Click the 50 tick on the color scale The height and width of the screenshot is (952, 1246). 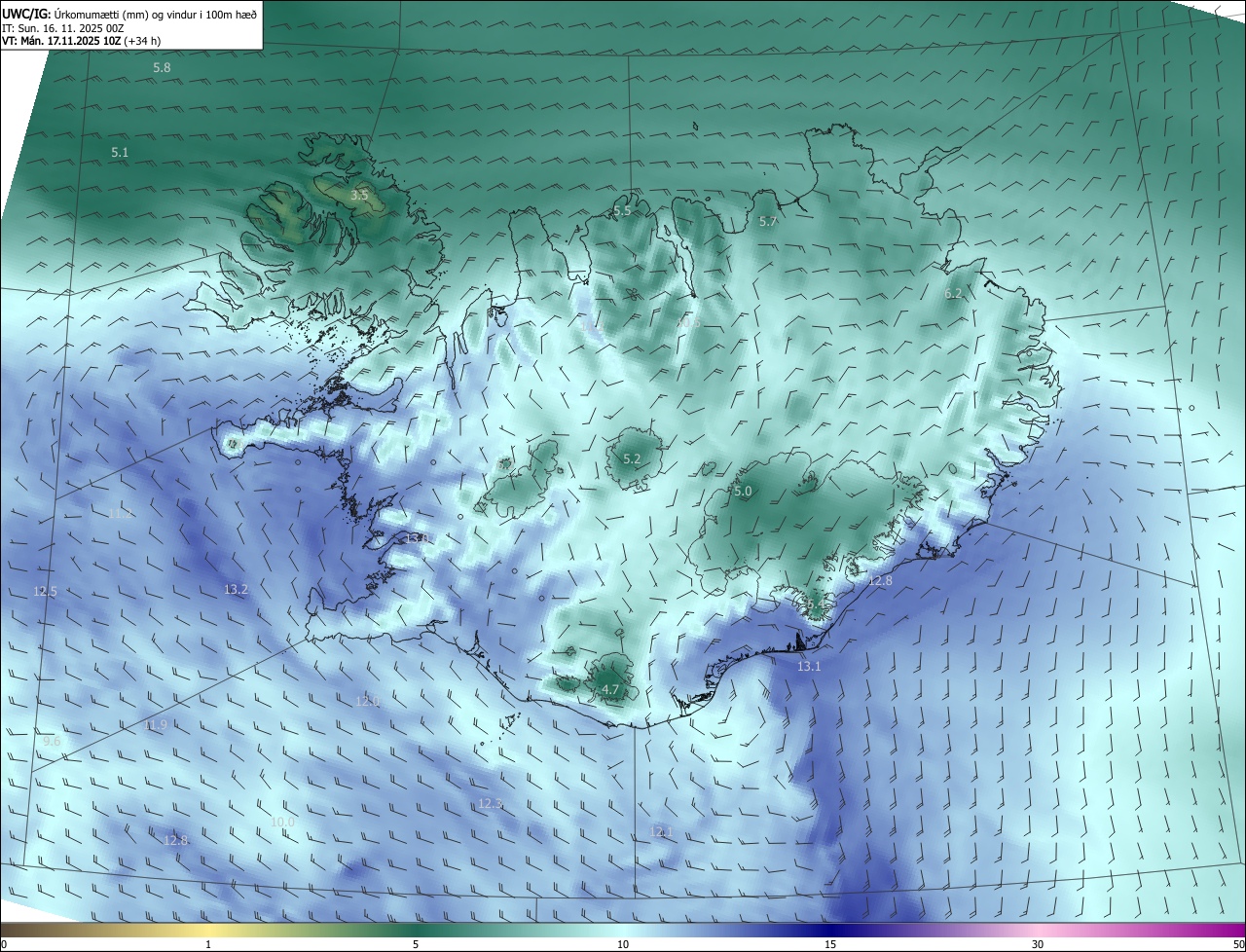[x=1238, y=944]
